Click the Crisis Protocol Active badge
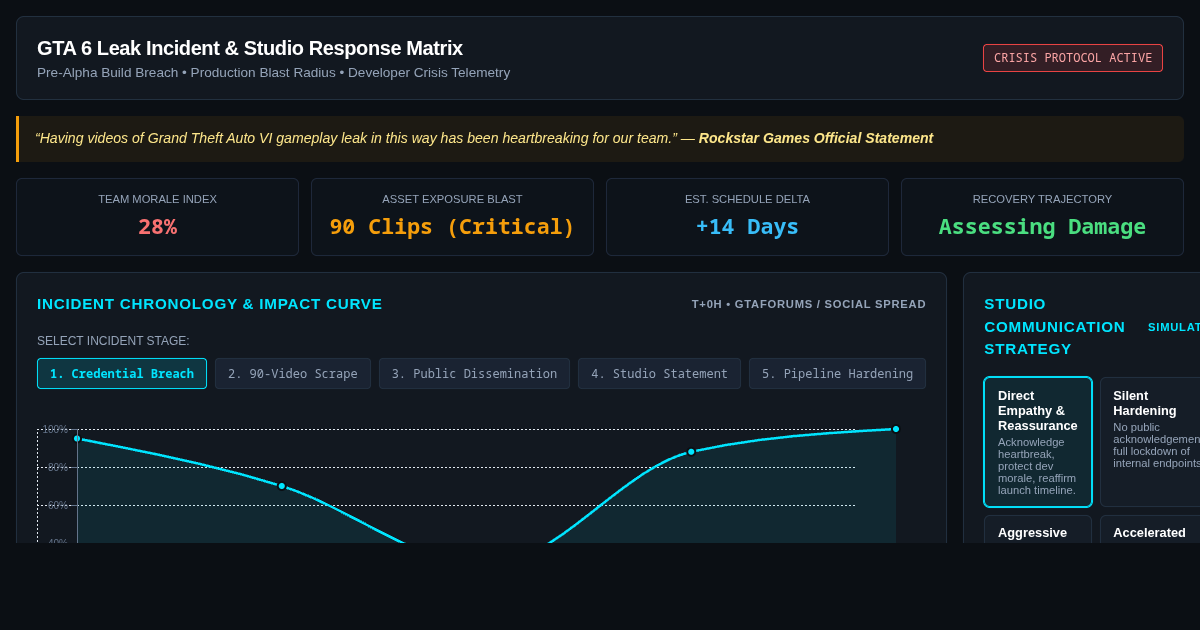The height and width of the screenshot is (630, 1200). coord(1073,58)
